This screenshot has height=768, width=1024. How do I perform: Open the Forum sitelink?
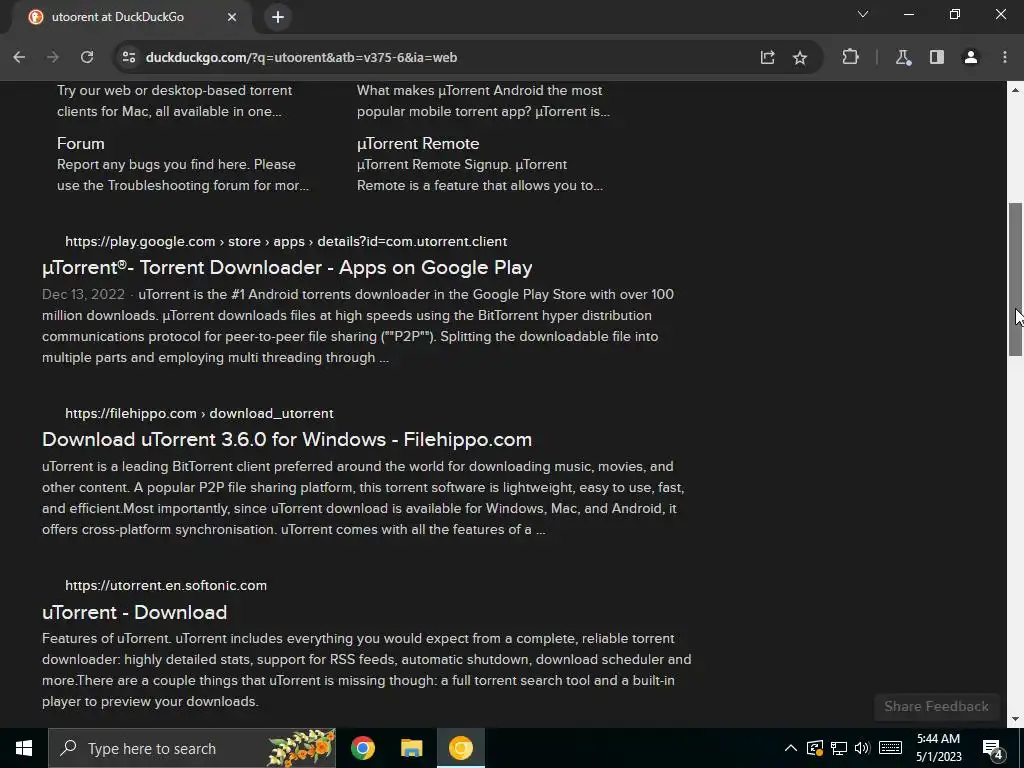click(80, 144)
